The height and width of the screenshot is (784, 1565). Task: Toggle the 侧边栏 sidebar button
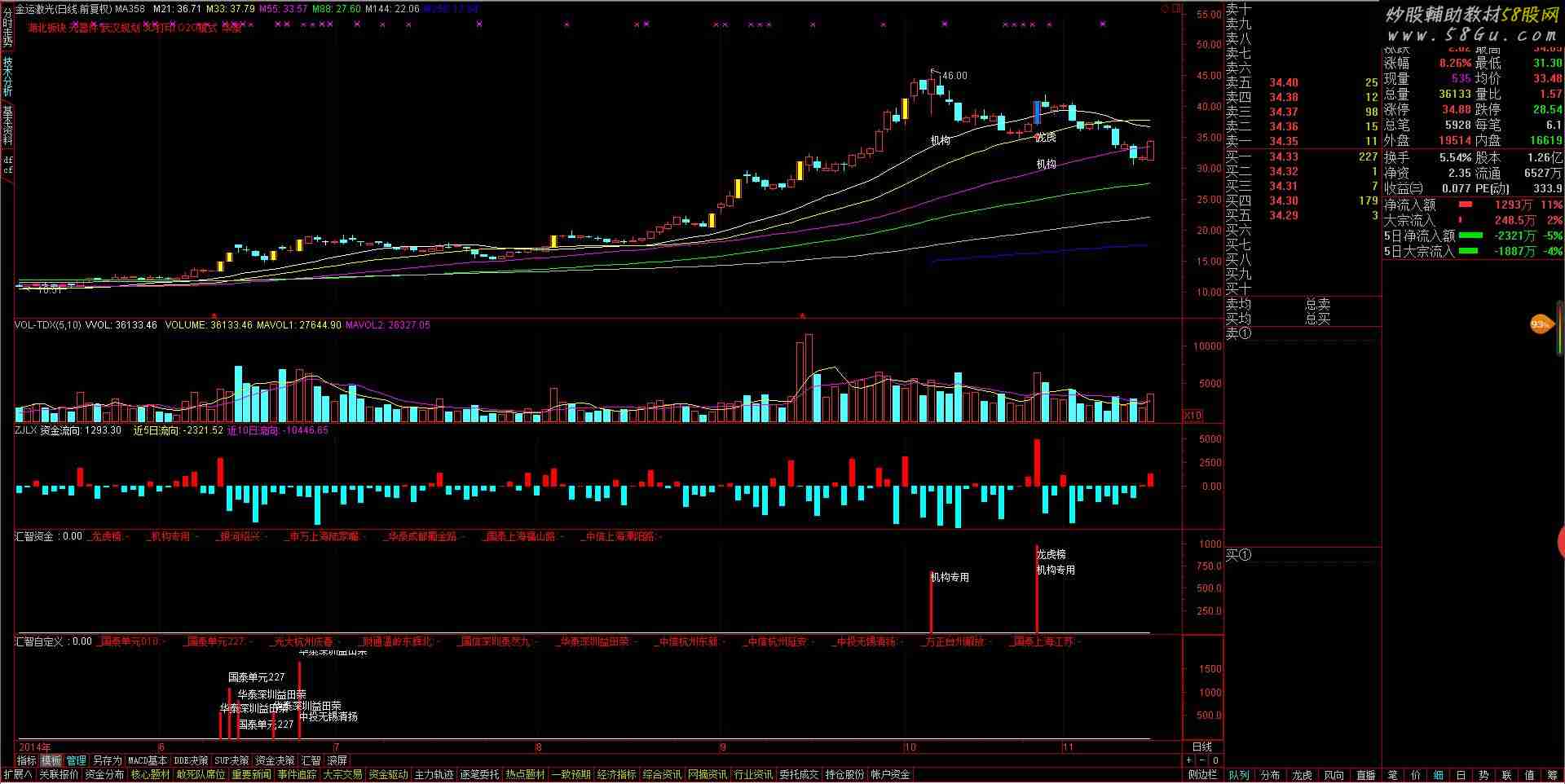(x=1202, y=774)
